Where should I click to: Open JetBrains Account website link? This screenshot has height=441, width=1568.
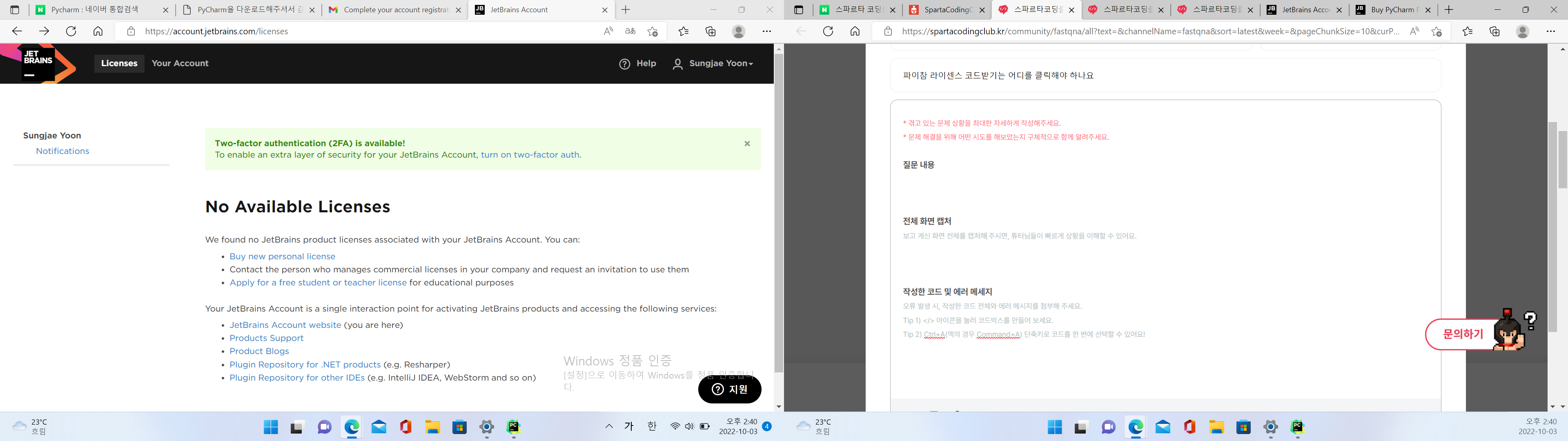click(x=285, y=325)
